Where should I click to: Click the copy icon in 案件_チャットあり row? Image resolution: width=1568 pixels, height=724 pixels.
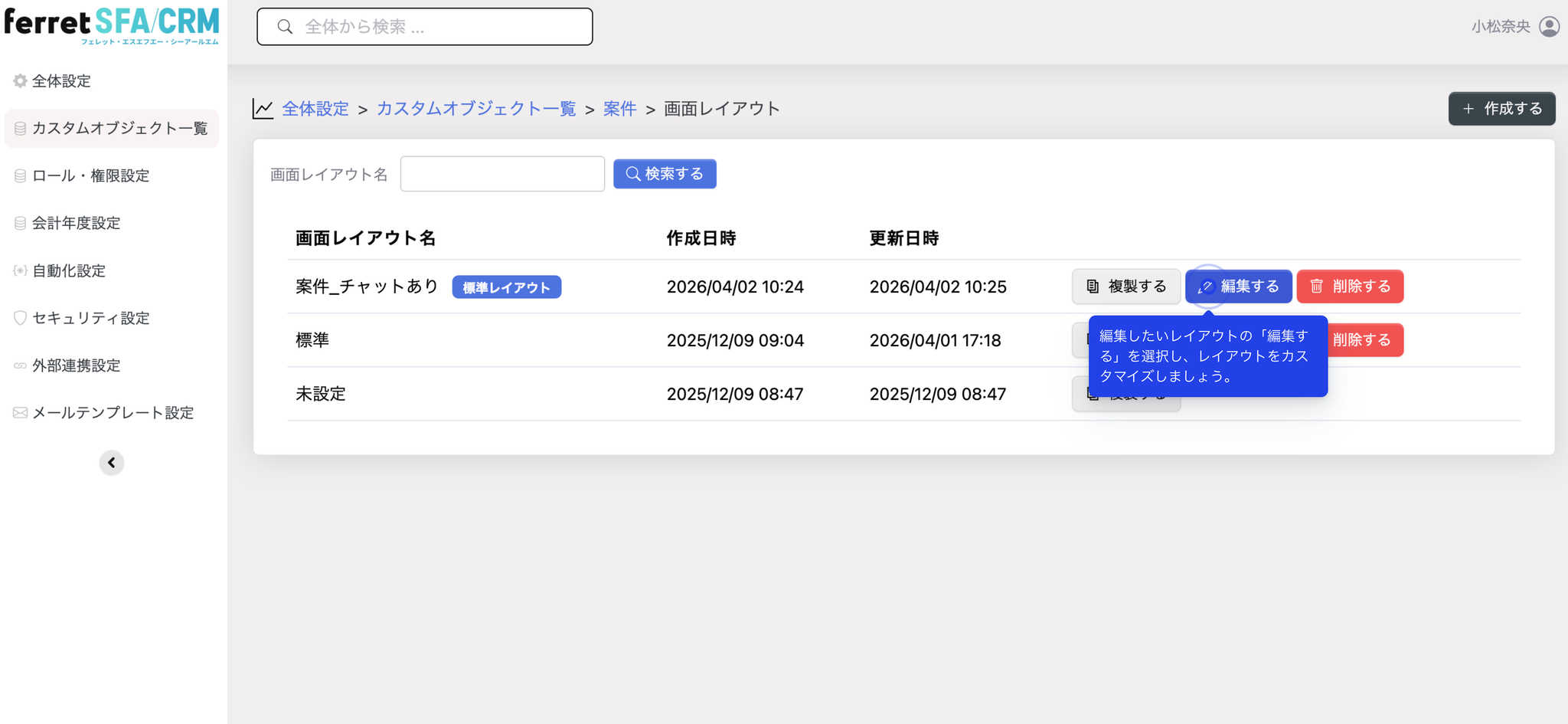click(1093, 286)
